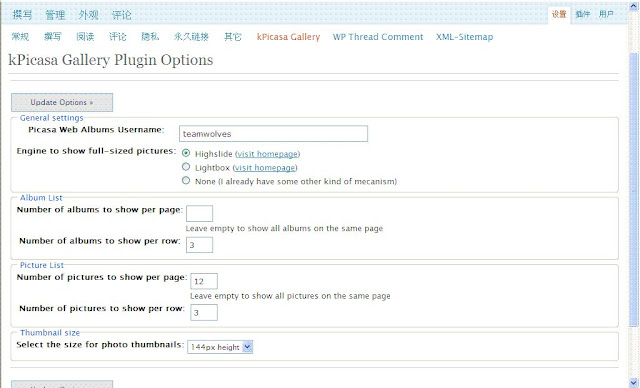Open the 管理 top menu
This screenshot has height=388, width=640.
55,15
